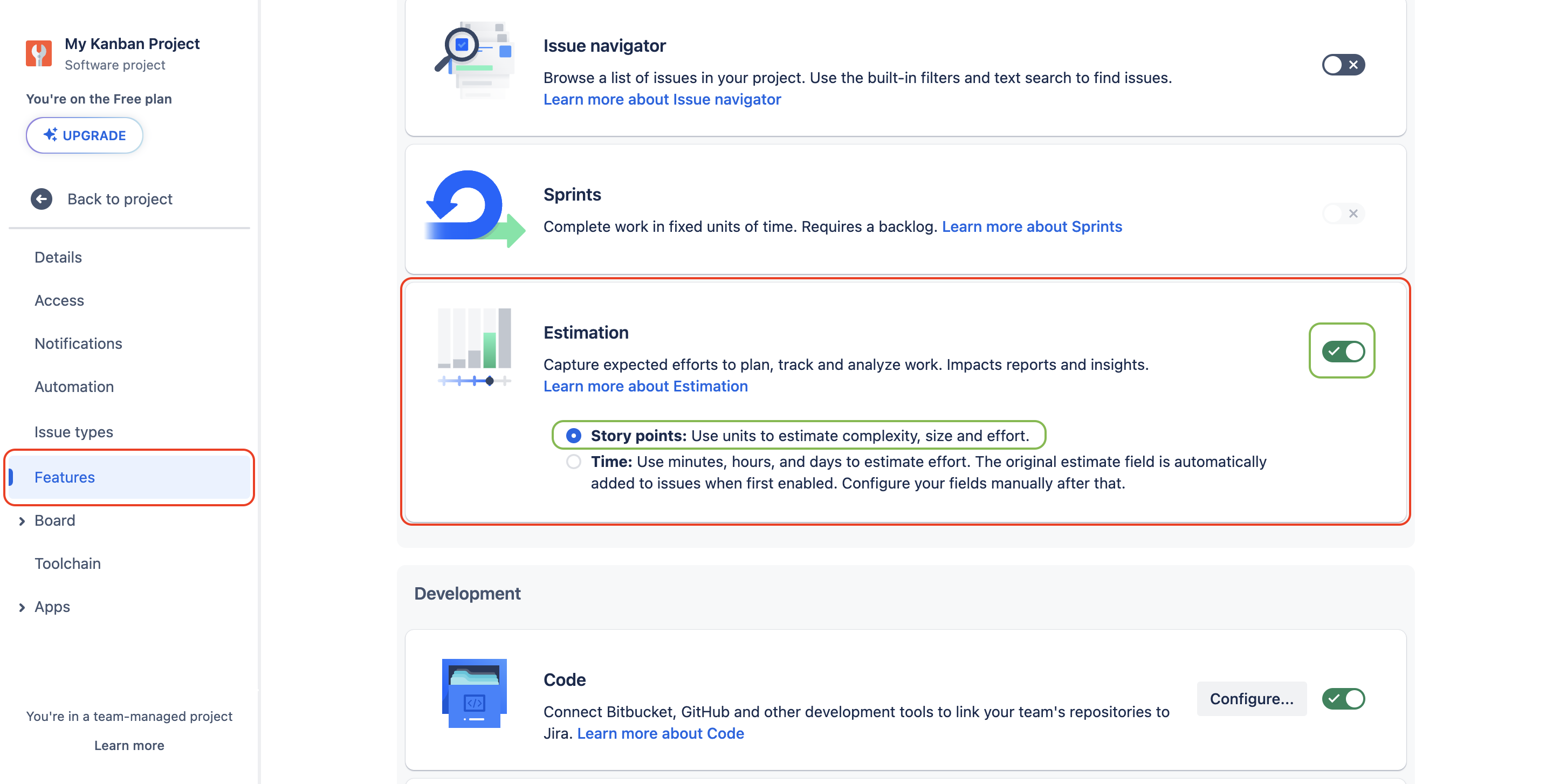Screen dimensions: 1553x784
Task: Toggle the greyed-out Sprints switch
Action: click(x=1343, y=214)
